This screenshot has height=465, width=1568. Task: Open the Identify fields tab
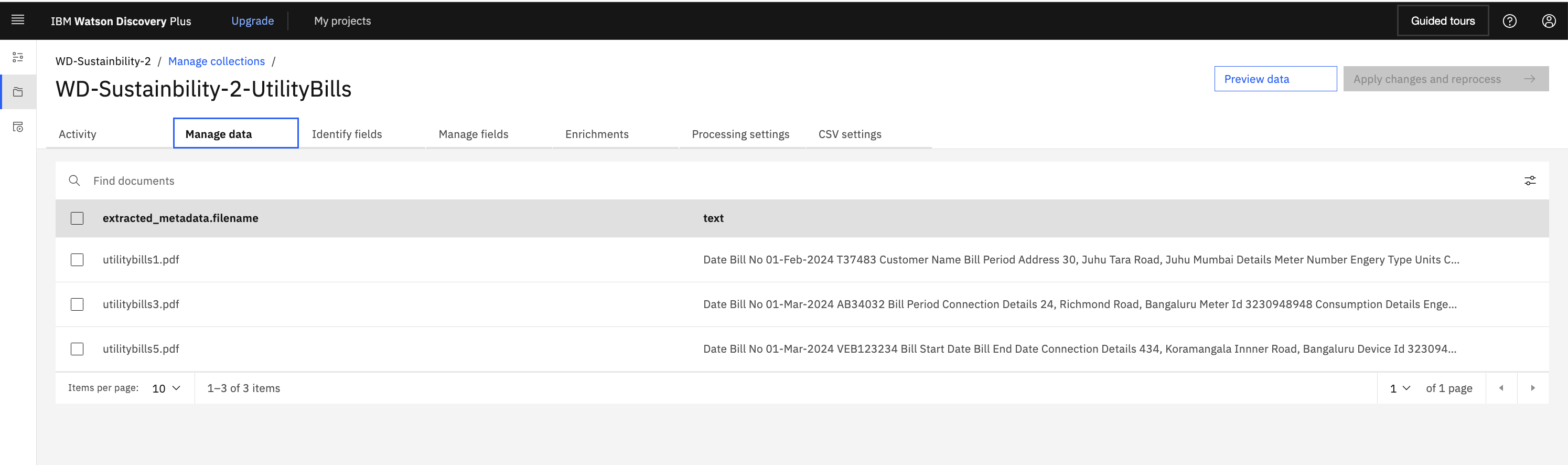point(347,134)
